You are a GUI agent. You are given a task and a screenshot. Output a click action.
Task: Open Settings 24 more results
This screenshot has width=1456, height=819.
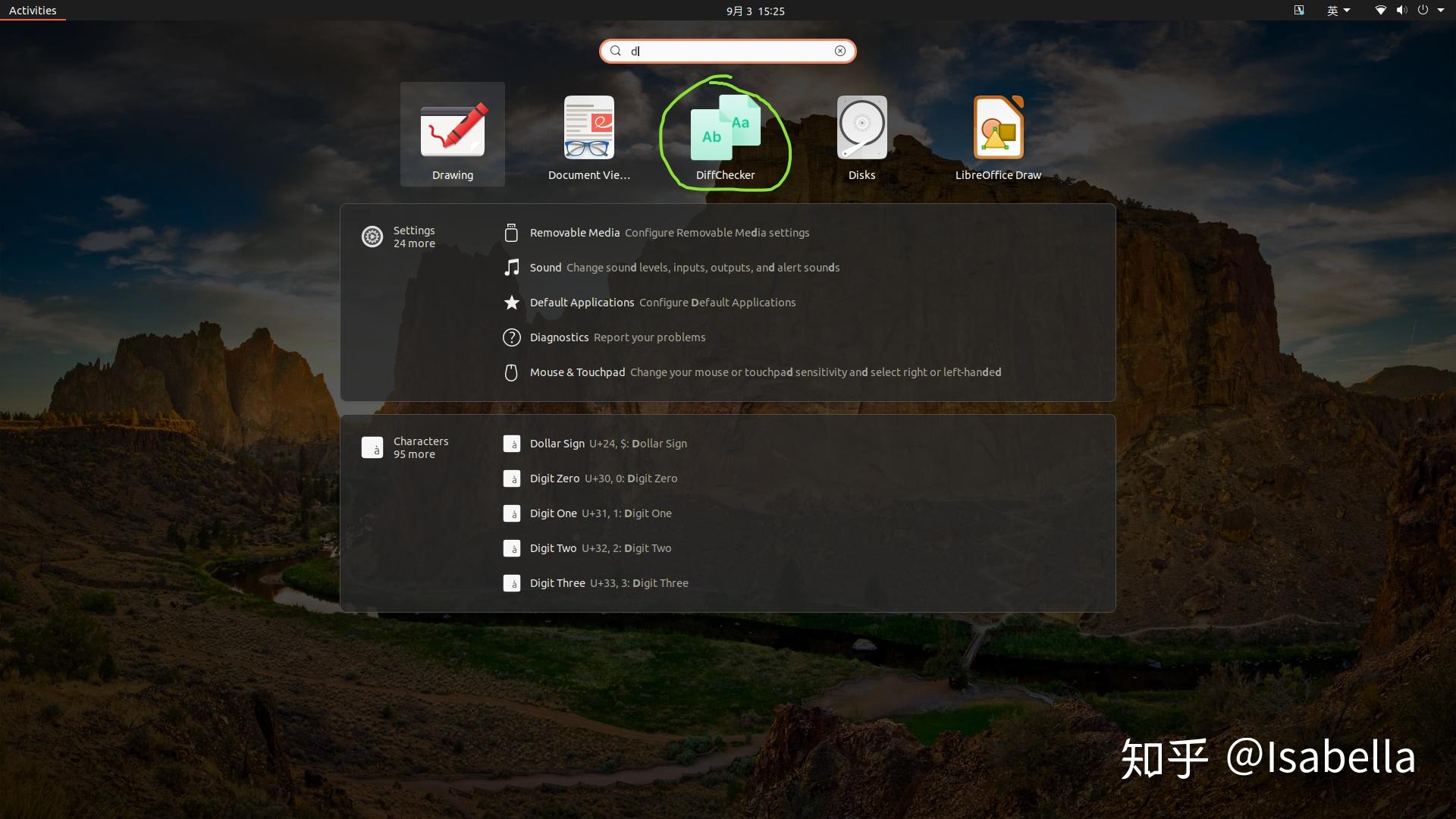(x=414, y=237)
